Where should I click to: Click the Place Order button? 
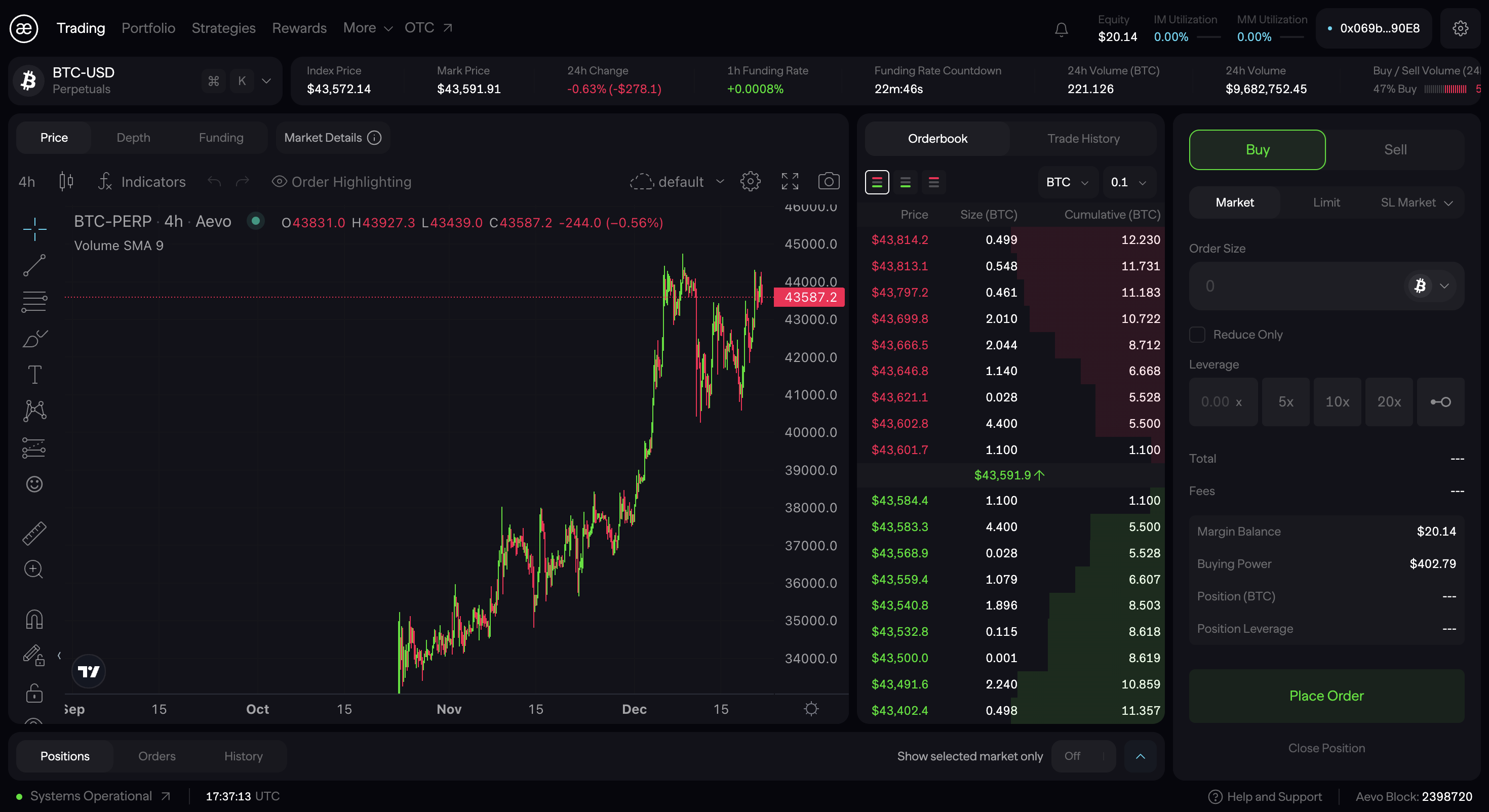1326,695
